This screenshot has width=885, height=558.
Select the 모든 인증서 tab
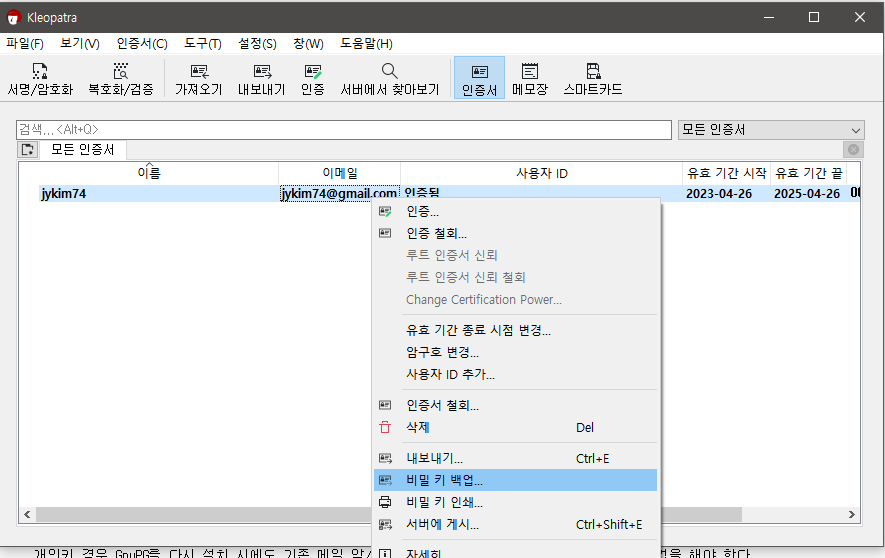tap(82, 150)
